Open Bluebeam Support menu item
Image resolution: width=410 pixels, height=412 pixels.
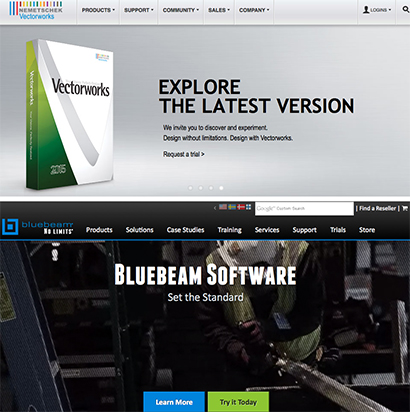[305, 230]
